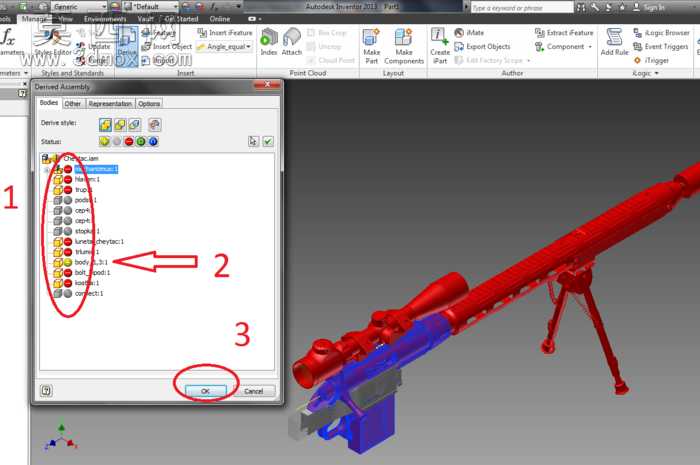
Task: Click the keyword search field
Action: pos(522,7)
